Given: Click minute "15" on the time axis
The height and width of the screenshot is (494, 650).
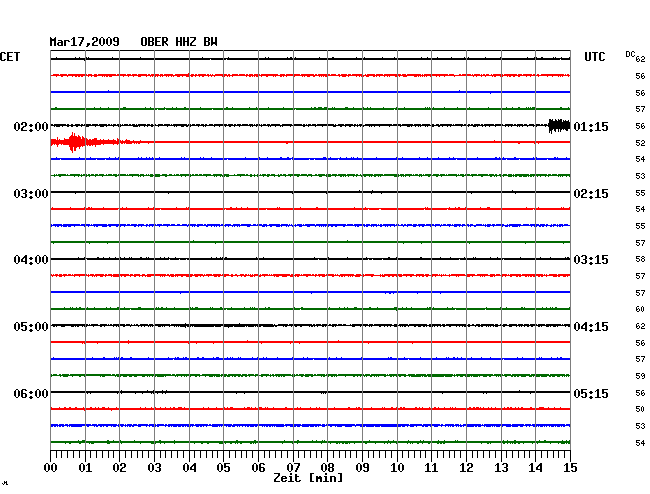Looking at the screenshot, I should tap(570, 467).
